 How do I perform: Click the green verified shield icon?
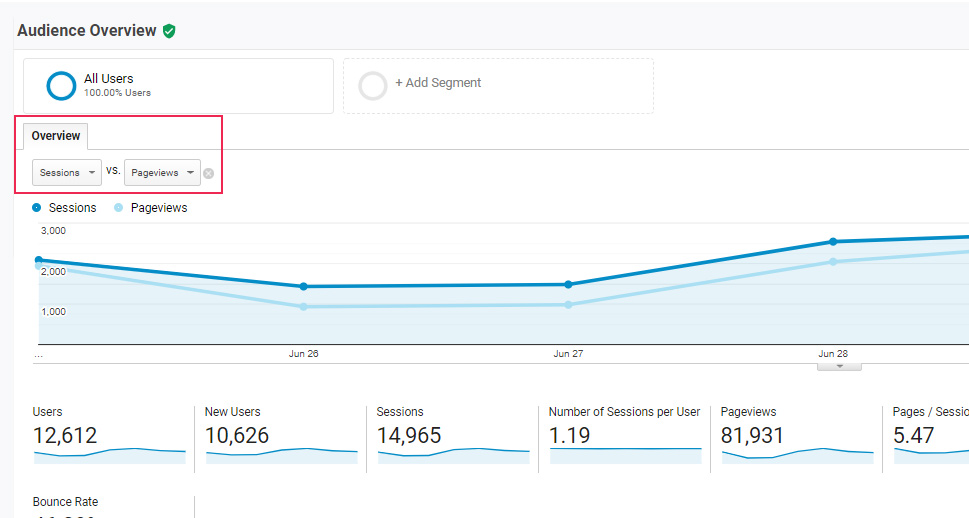tap(169, 31)
